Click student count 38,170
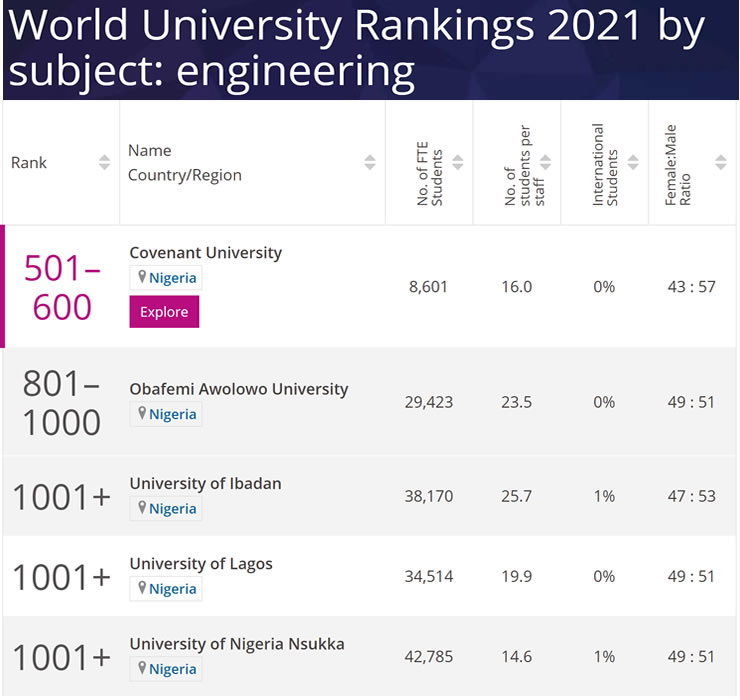Viewport: 740px width, 700px height. coord(429,497)
